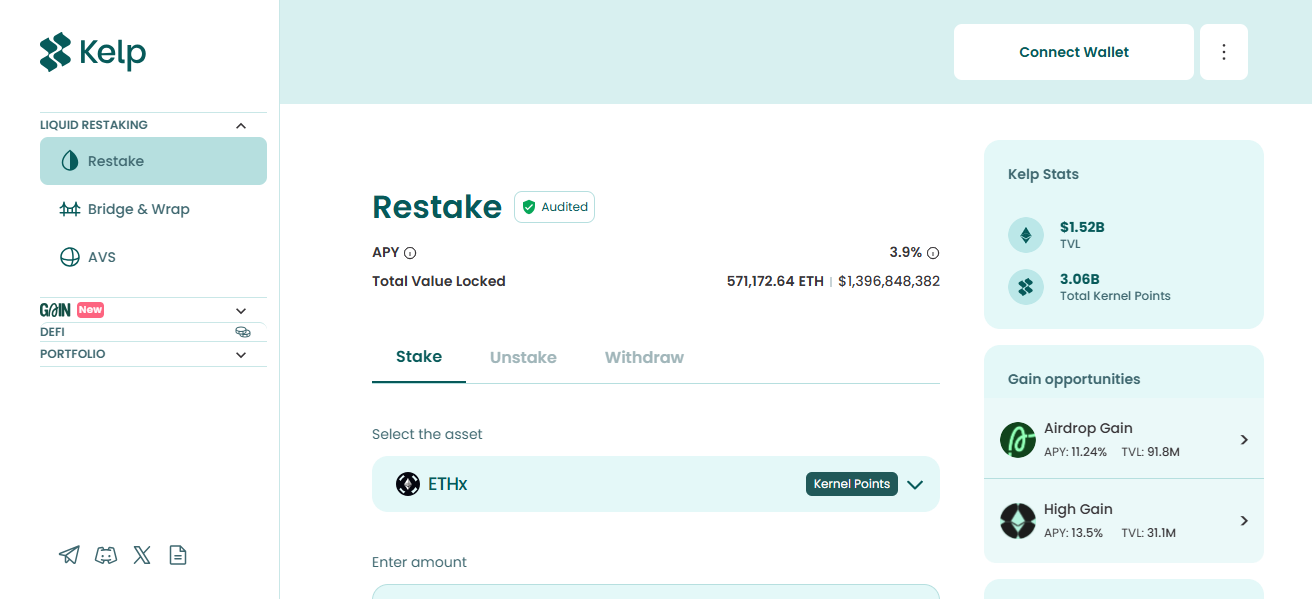The image size is (1312, 599).
Task: Switch to the Unstake tab
Action: click(523, 357)
